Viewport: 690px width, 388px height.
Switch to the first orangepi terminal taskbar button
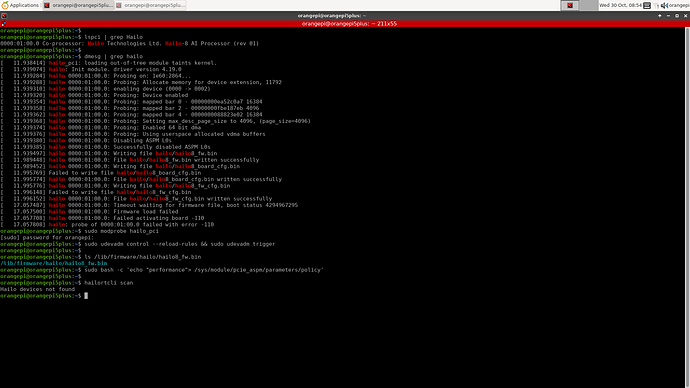[78, 5]
